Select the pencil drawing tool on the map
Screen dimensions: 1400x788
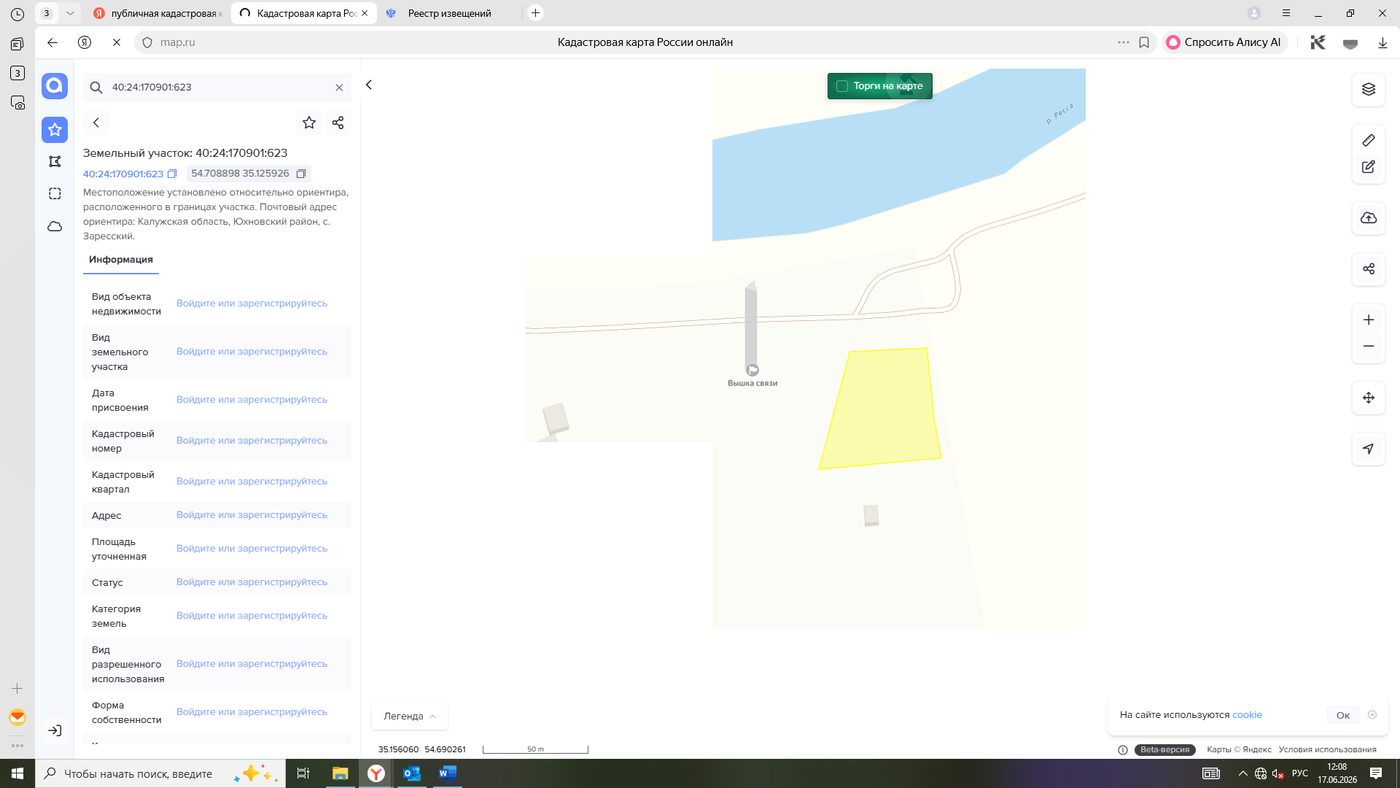pyautogui.click(x=1369, y=140)
